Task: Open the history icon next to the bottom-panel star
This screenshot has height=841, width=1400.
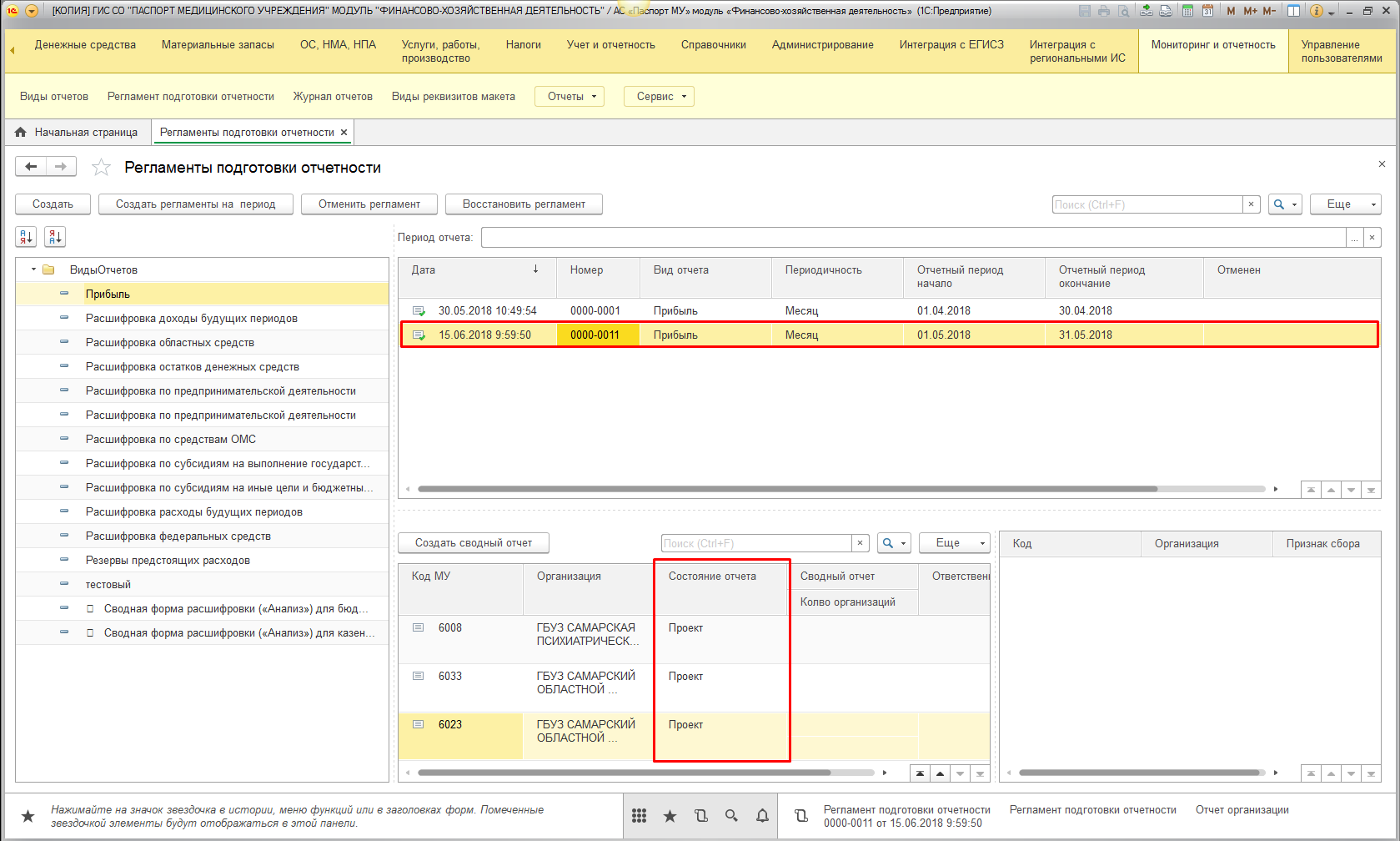Action: click(700, 816)
